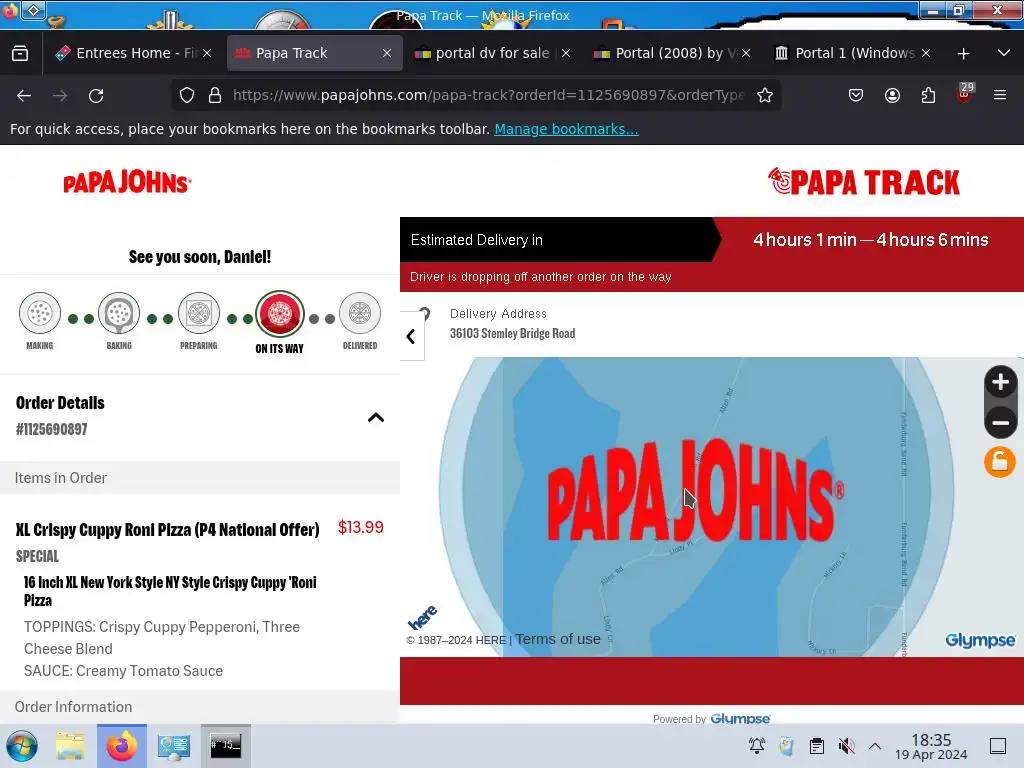Click the HERE maps logo
Image resolution: width=1024 pixels, height=768 pixels.
click(x=423, y=617)
